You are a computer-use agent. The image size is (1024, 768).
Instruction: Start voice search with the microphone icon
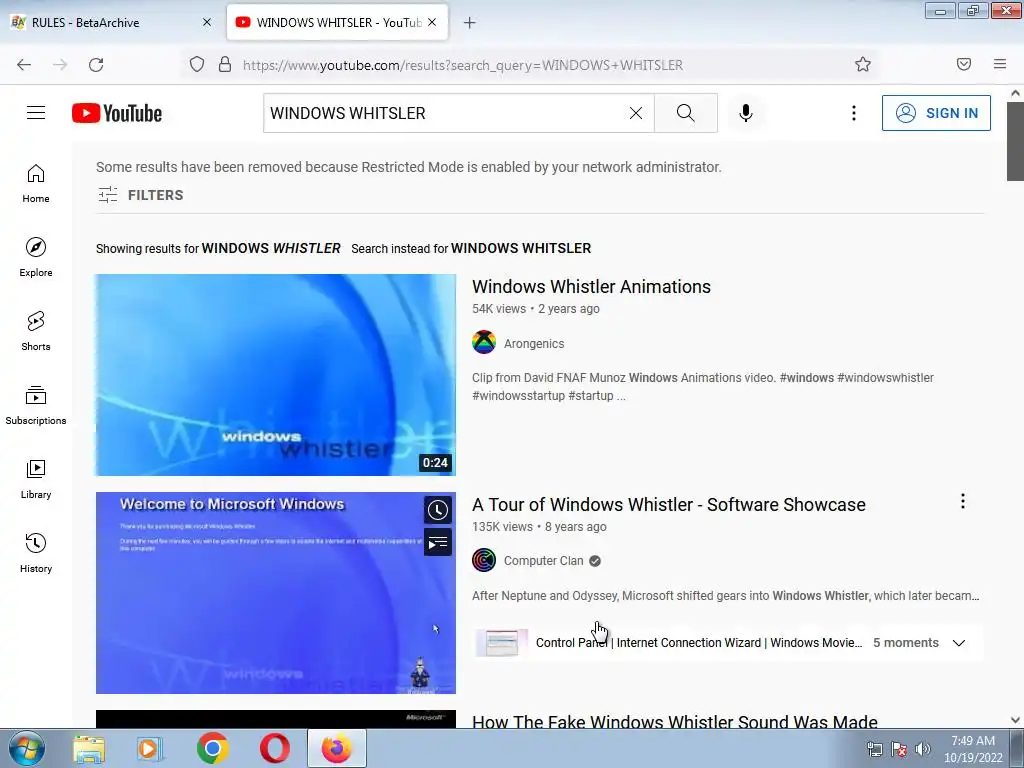[746, 113]
